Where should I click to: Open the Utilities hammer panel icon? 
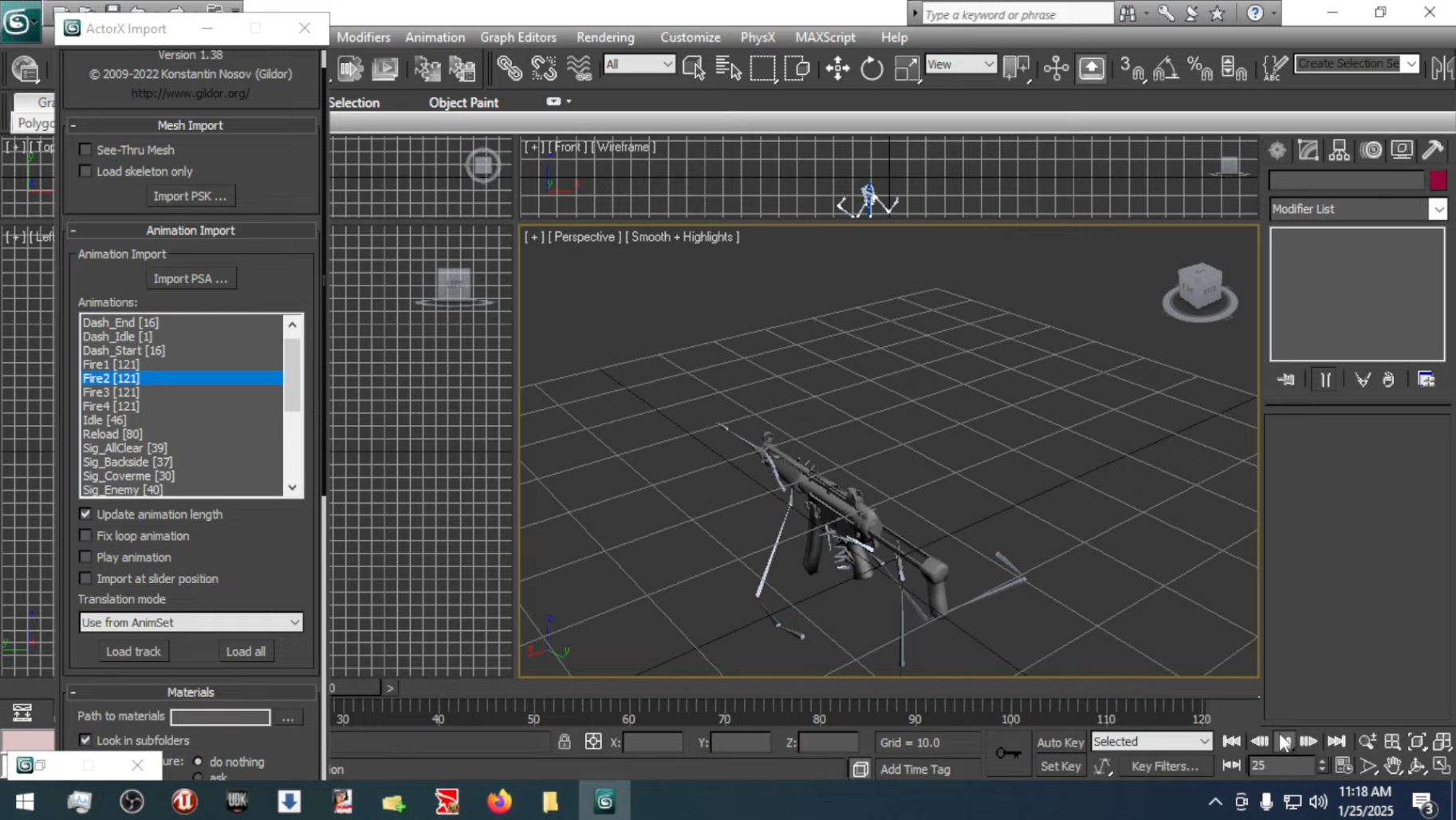pyautogui.click(x=1433, y=150)
